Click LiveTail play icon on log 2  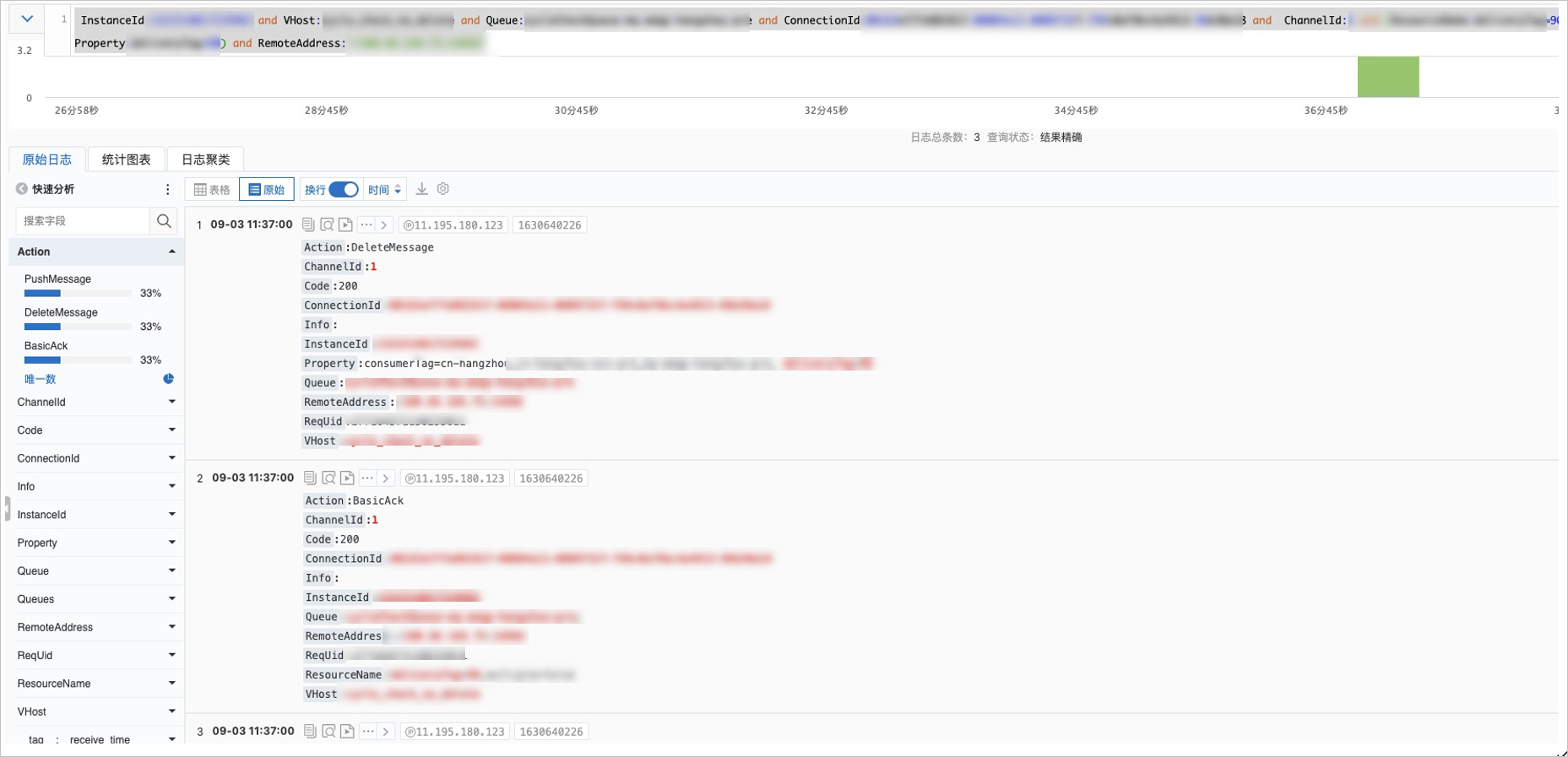click(x=348, y=478)
